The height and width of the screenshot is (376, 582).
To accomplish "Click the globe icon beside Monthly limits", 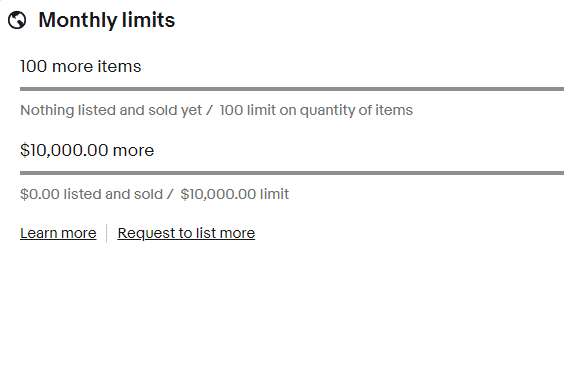I will (17, 20).
